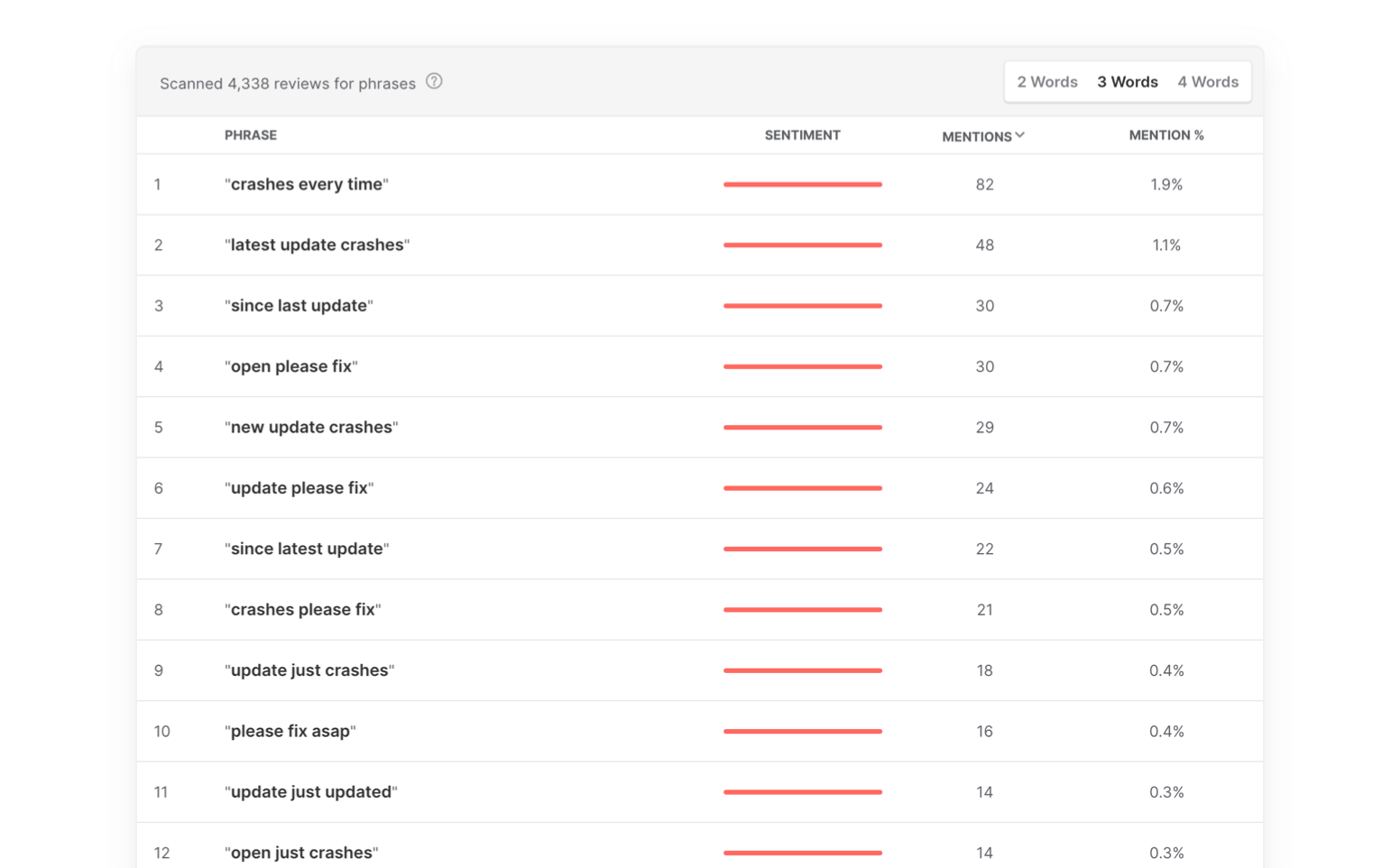The width and height of the screenshot is (1400, 868).
Task: Click the 1.1% mention percentage
Action: click(1166, 245)
